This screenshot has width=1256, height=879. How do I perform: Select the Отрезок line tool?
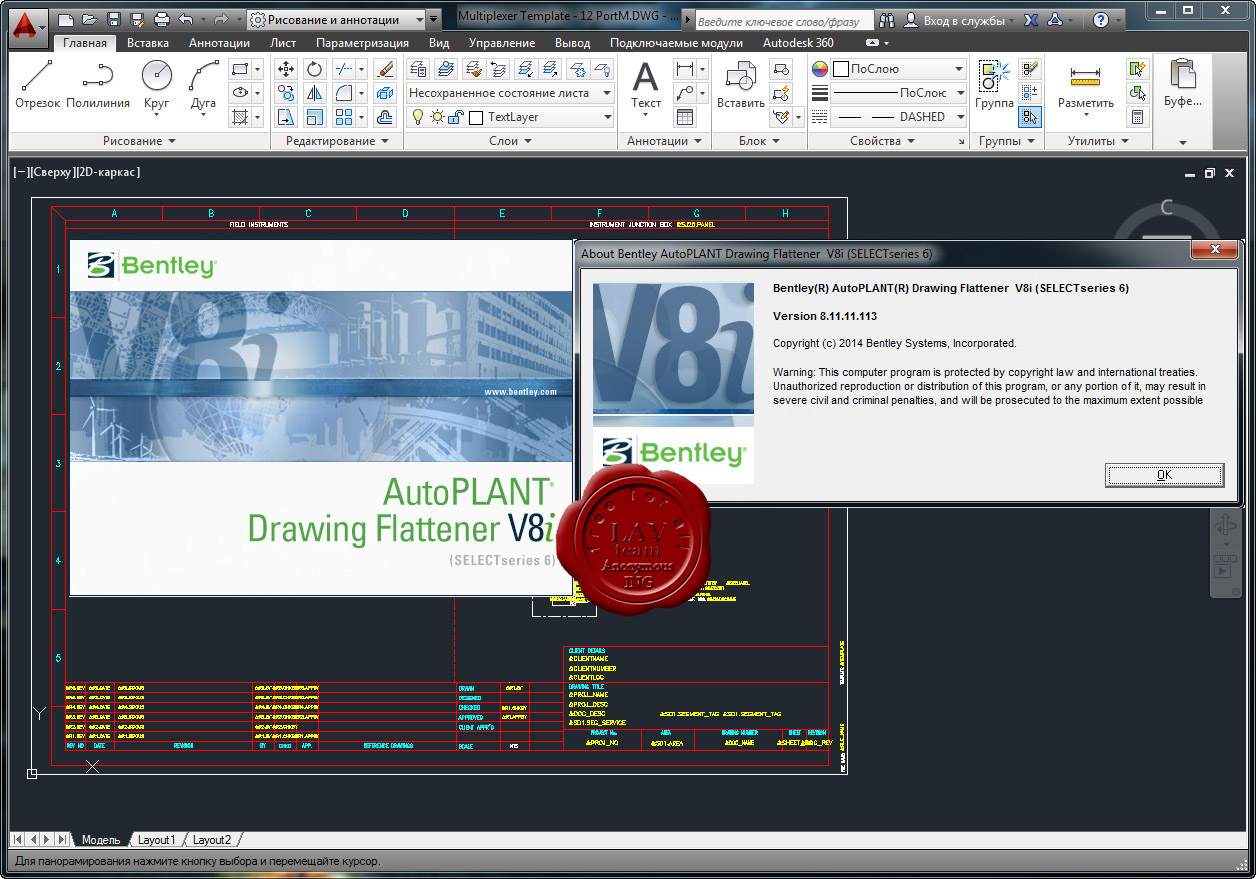38,84
